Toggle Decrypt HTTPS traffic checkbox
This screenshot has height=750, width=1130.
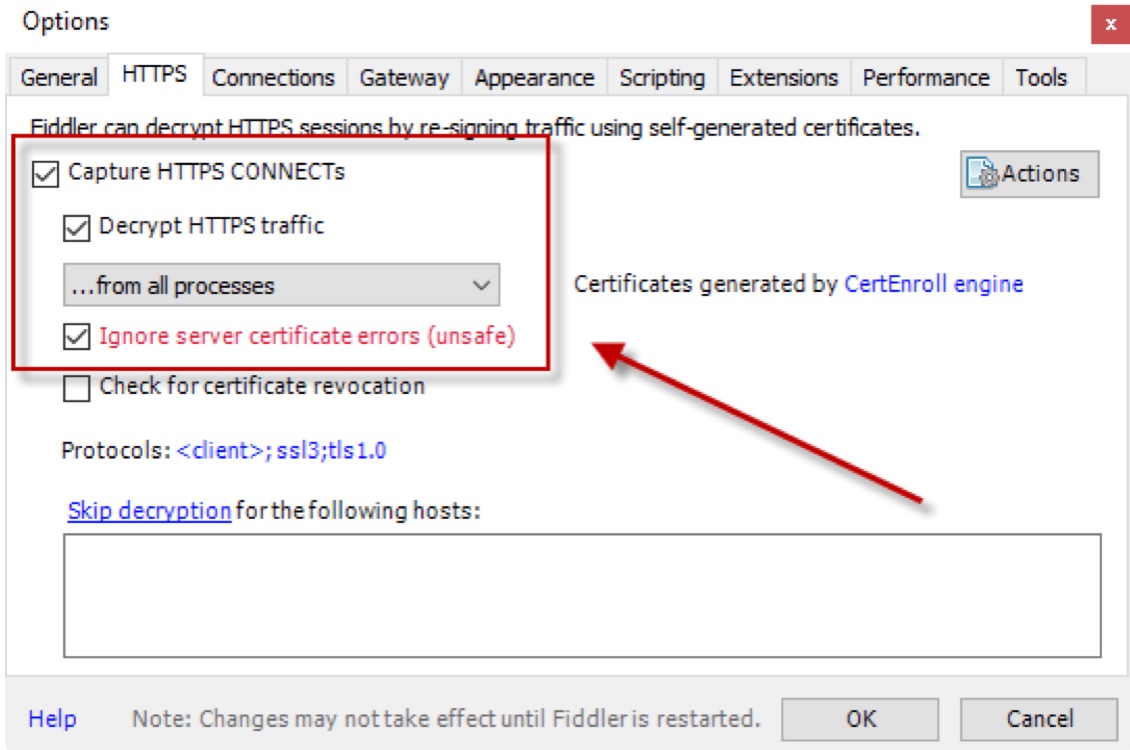77,227
